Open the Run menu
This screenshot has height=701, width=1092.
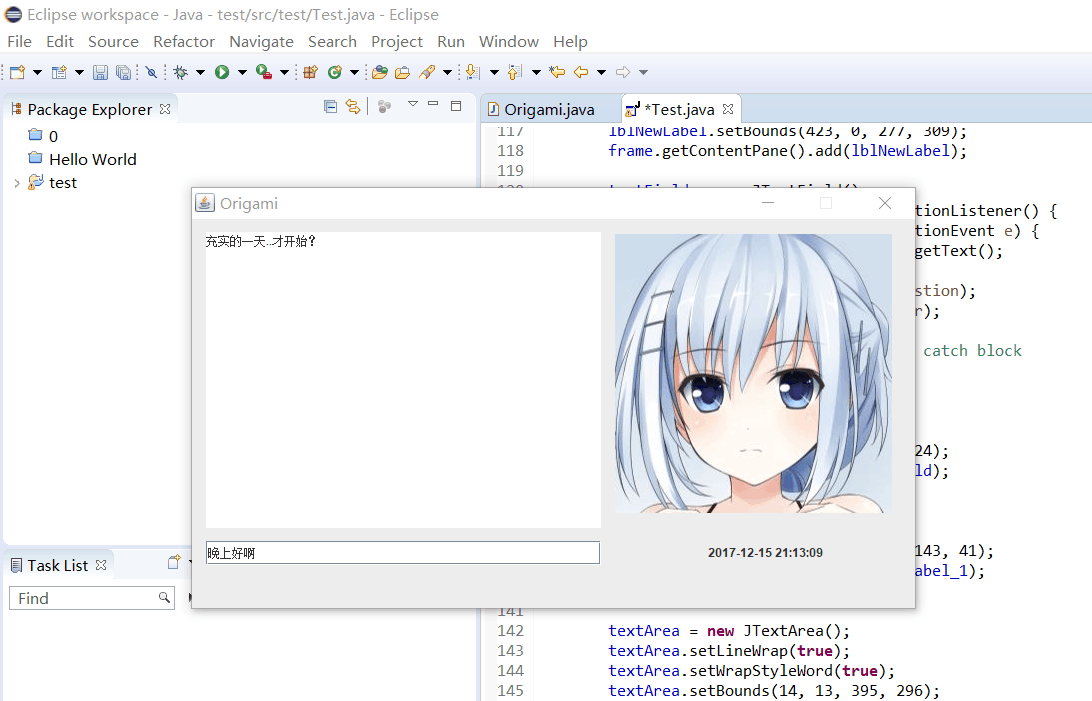[x=451, y=42]
